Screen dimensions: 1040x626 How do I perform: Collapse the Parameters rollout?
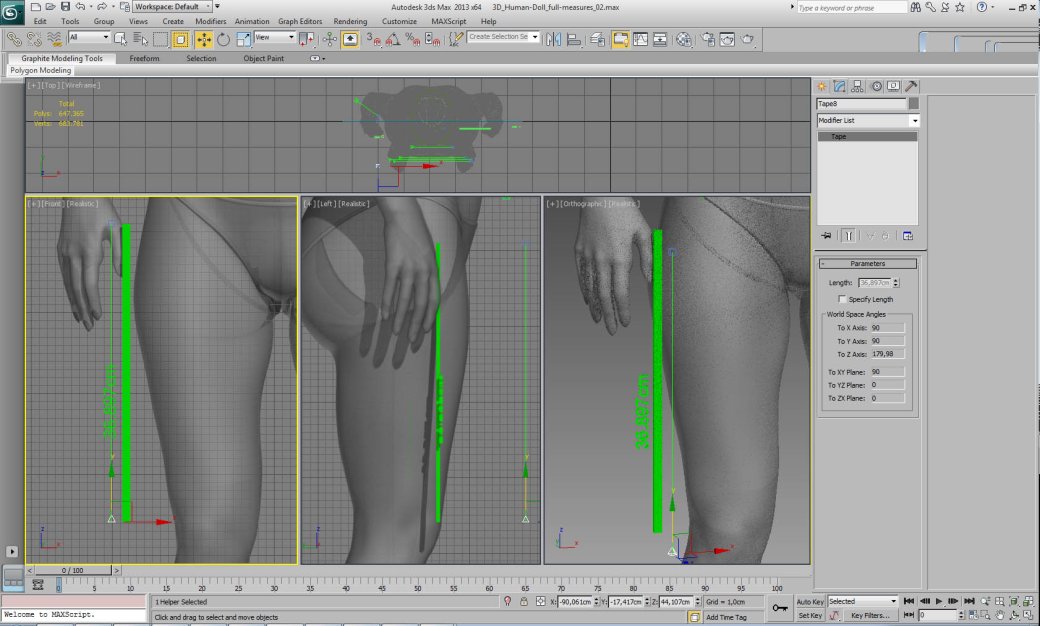point(868,263)
